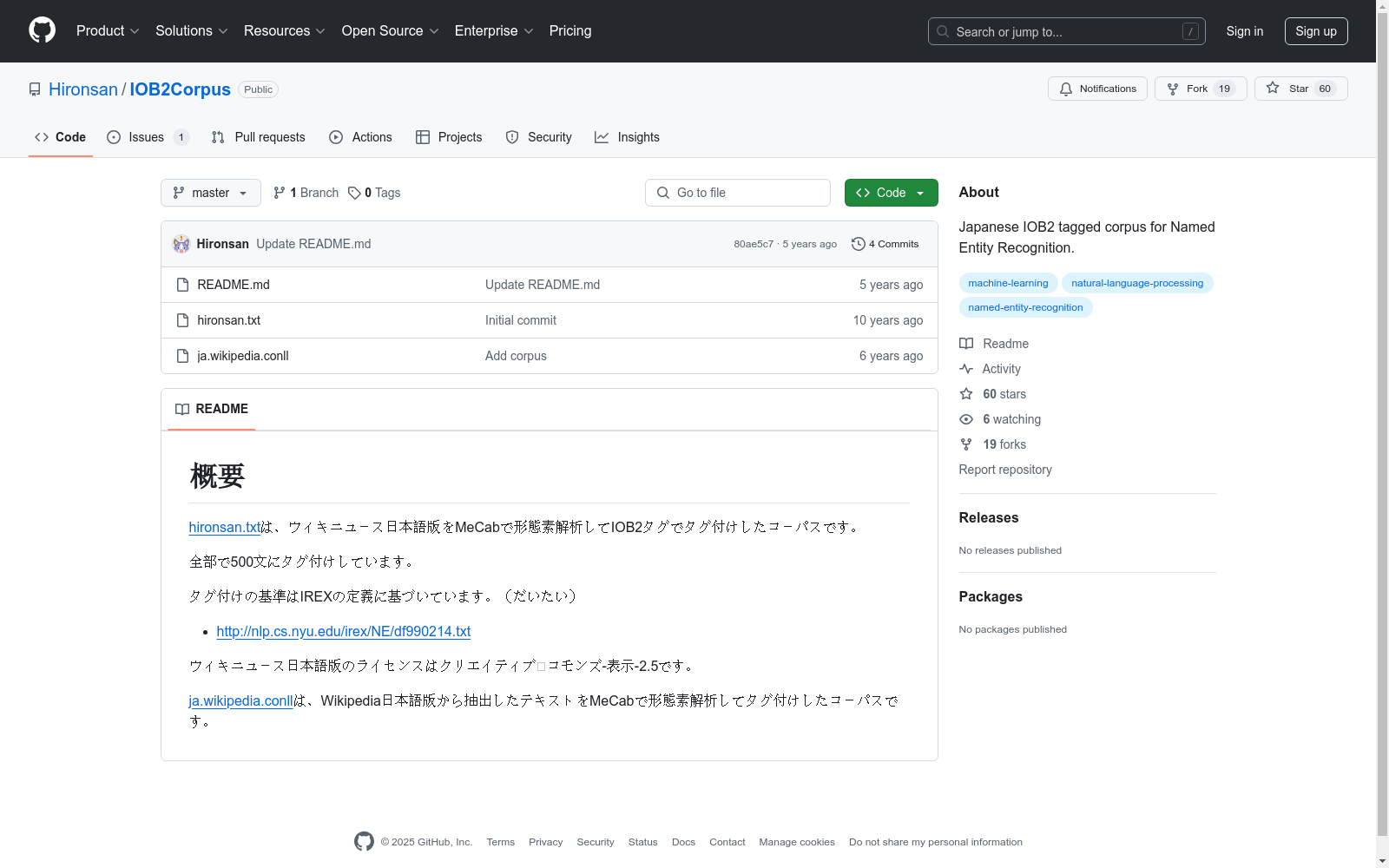
Task: Click Hironsan avatar in commit bar
Action: 181,244
